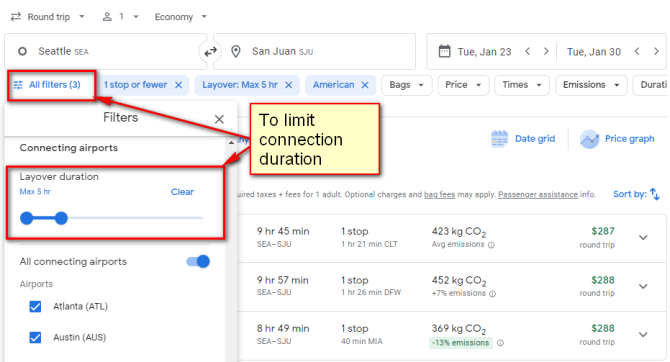This screenshot has height=362, width=670.
Task: Open the Price graph view
Action: [617, 139]
